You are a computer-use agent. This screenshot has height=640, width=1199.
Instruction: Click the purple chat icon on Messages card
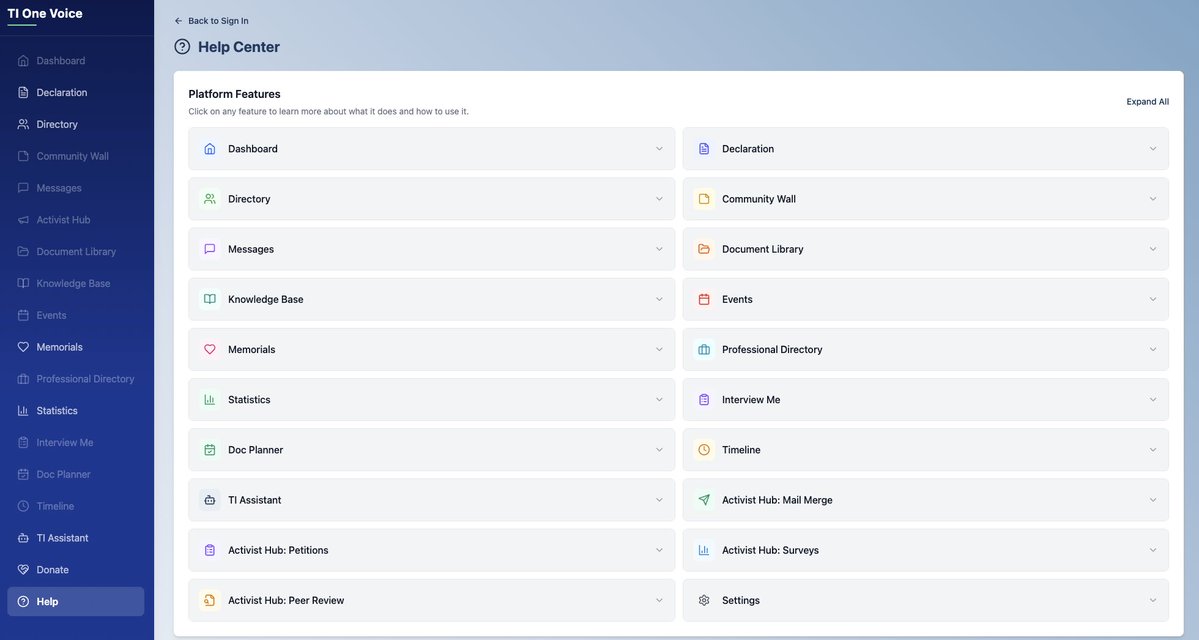210,249
